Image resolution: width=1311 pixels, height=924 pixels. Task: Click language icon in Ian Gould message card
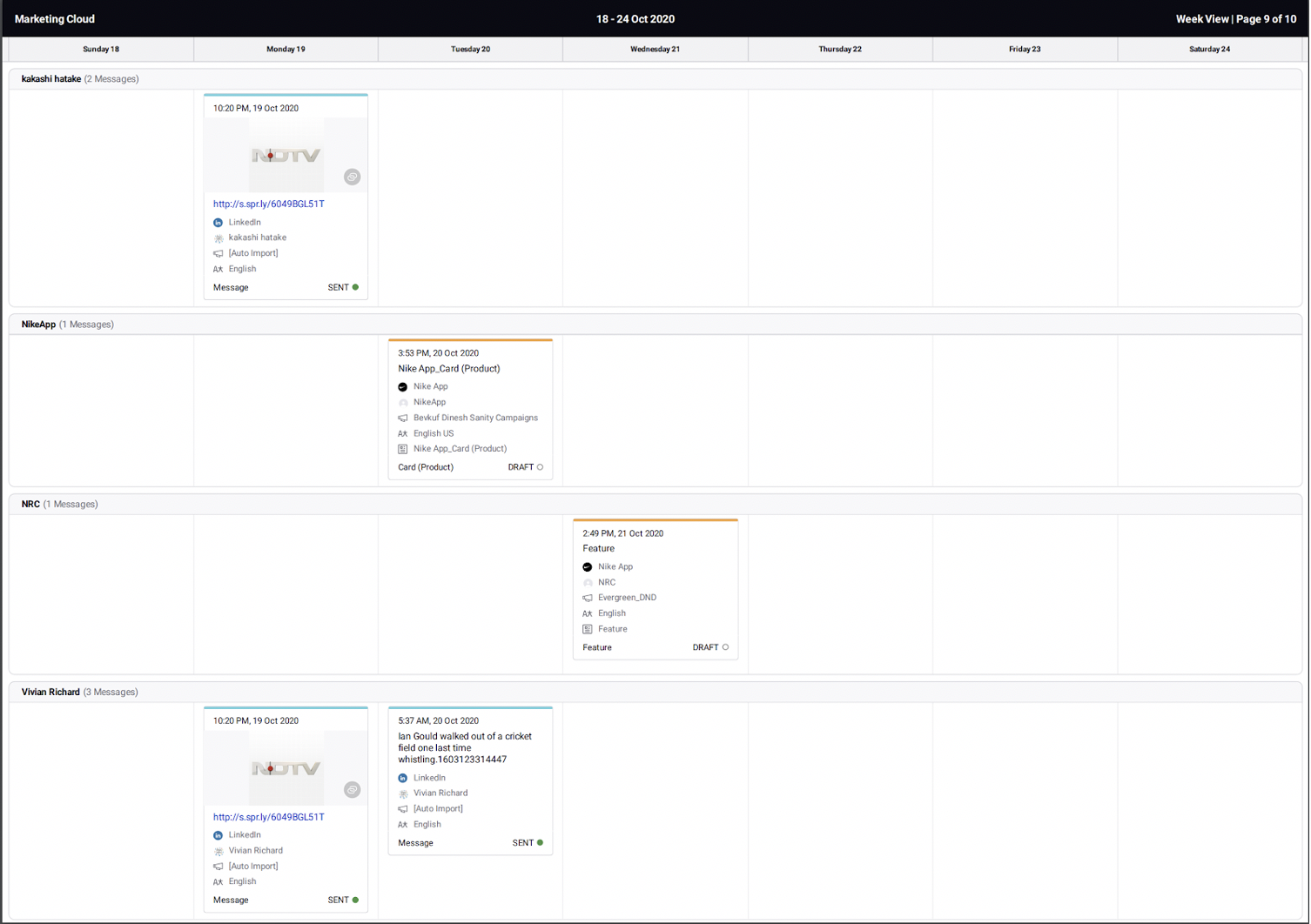(403, 825)
